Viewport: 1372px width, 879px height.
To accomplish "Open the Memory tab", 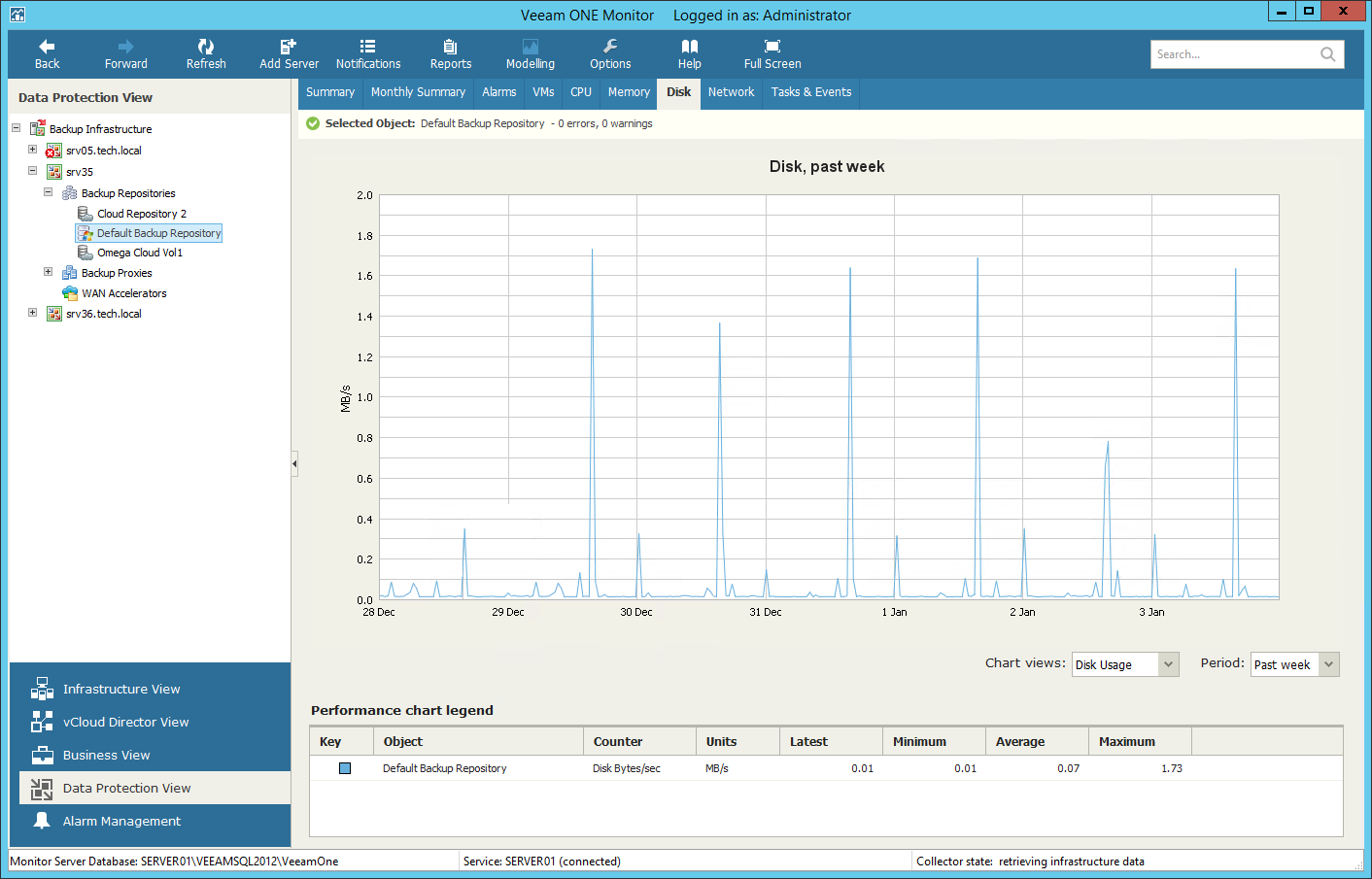I will coord(629,92).
